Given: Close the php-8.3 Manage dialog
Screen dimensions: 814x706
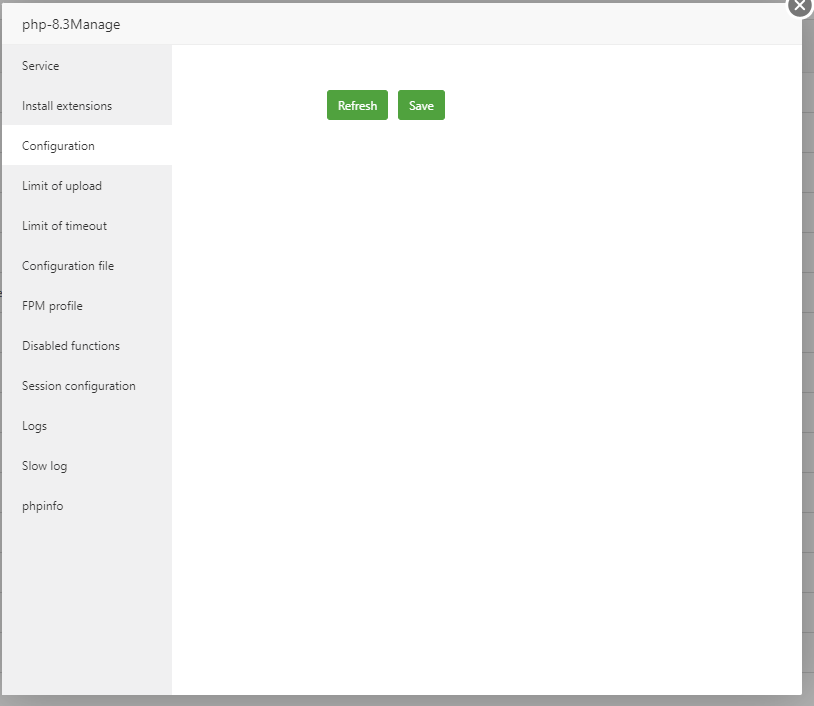Looking at the screenshot, I should pos(800,6).
